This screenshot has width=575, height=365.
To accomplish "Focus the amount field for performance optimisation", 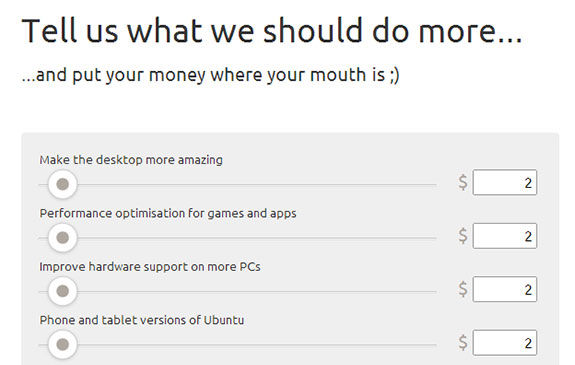I will [x=505, y=236].
